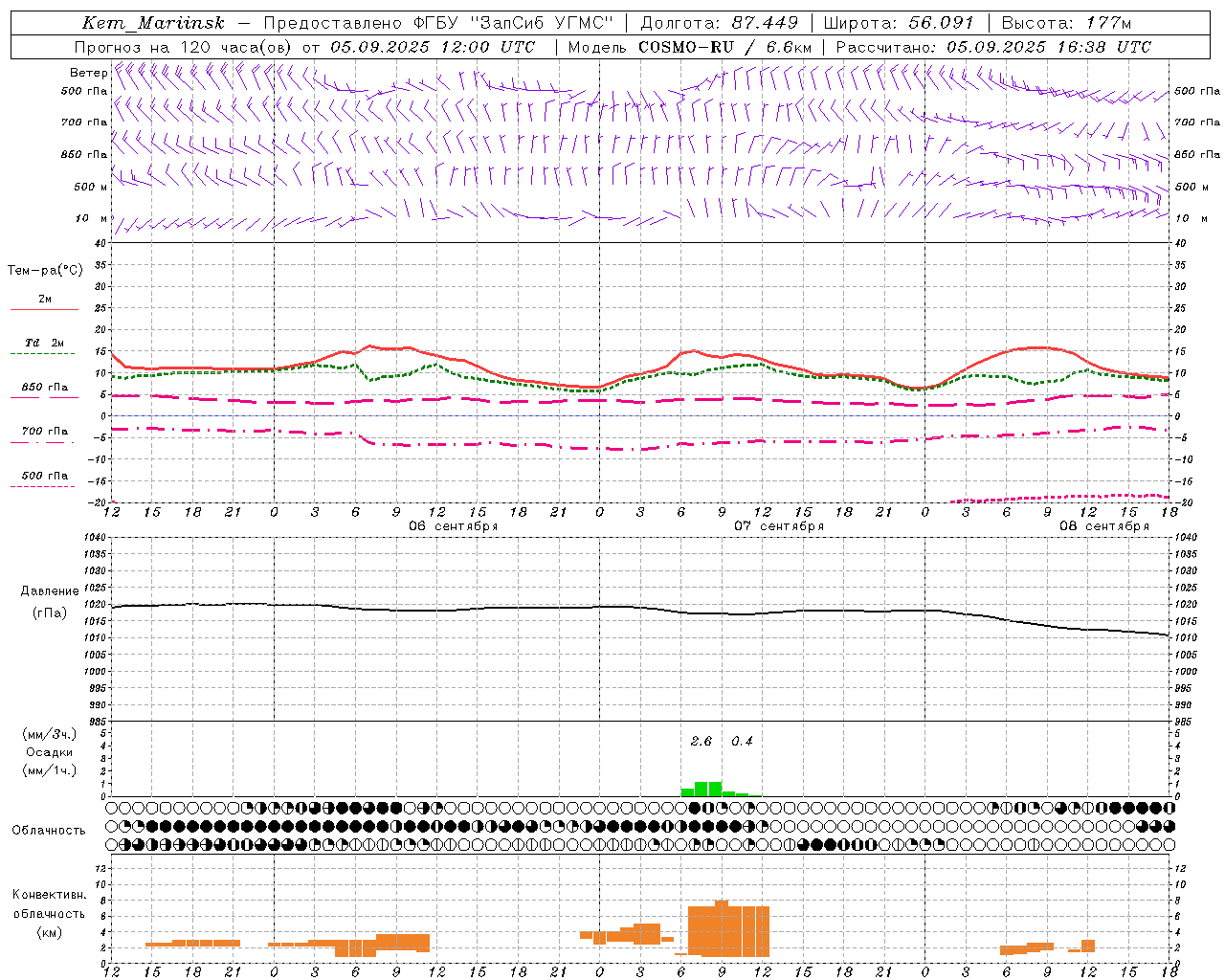Click the left 10 м wind level label
1225x980 pixels.
coord(91,218)
